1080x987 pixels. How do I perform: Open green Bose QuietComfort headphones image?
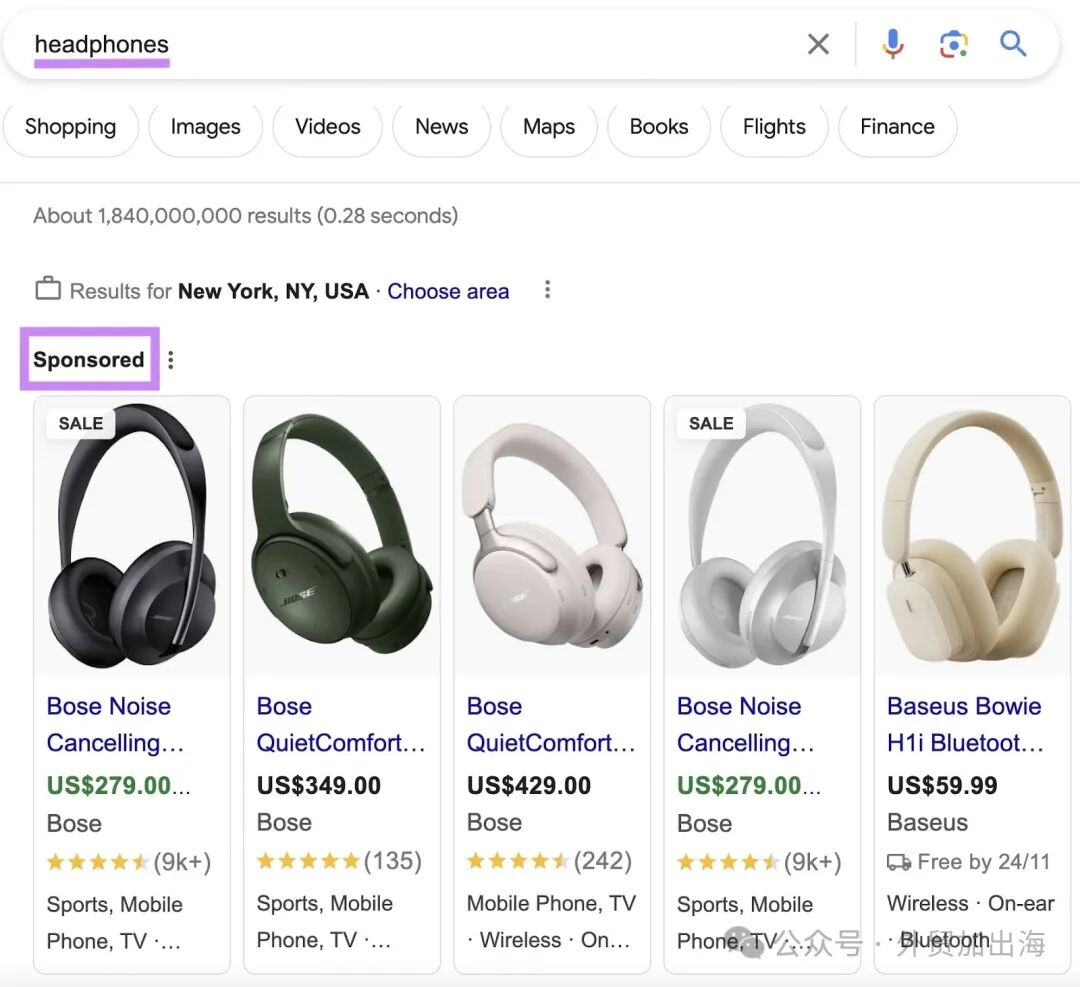(342, 536)
